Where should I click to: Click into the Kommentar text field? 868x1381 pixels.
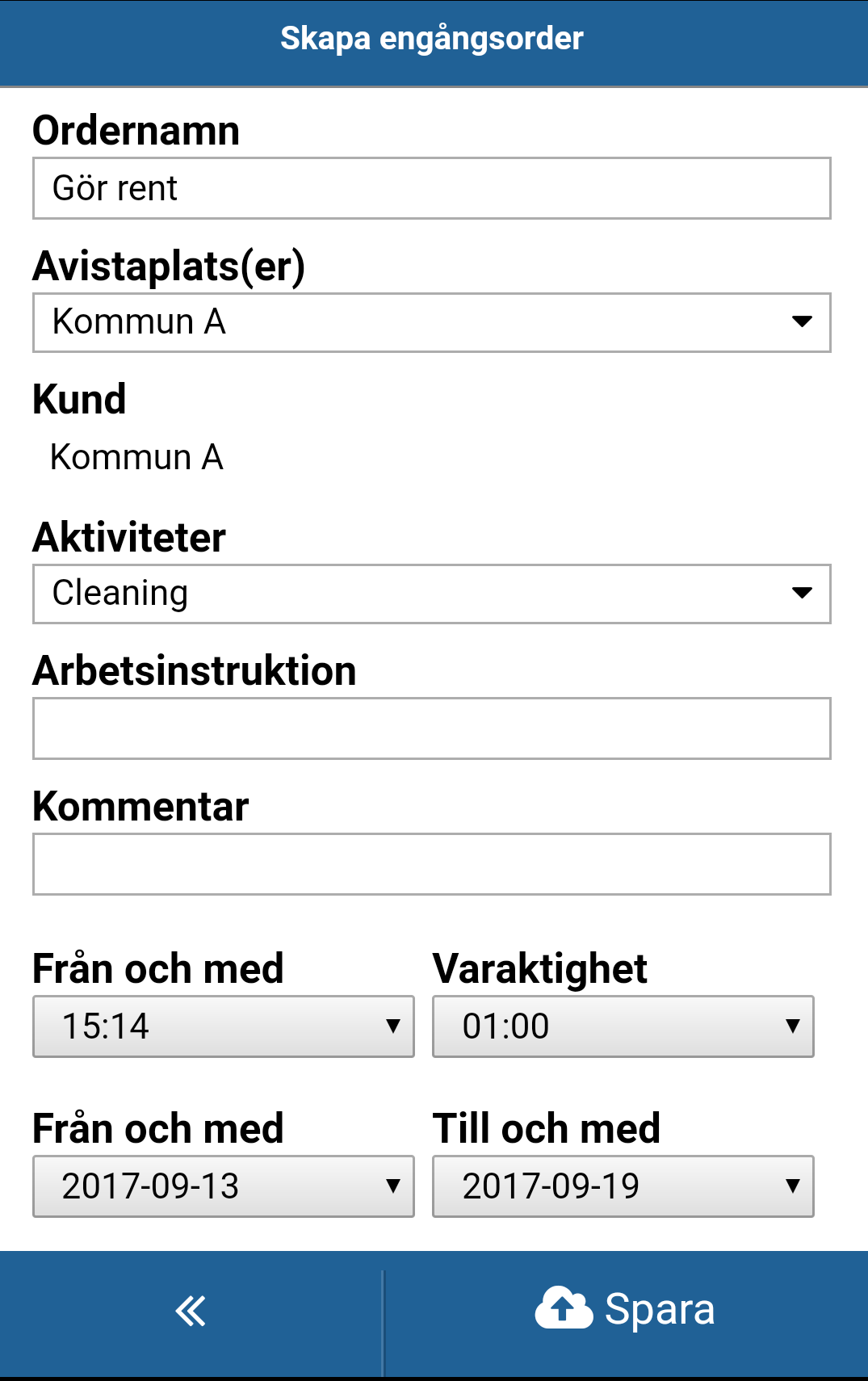click(432, 864)
